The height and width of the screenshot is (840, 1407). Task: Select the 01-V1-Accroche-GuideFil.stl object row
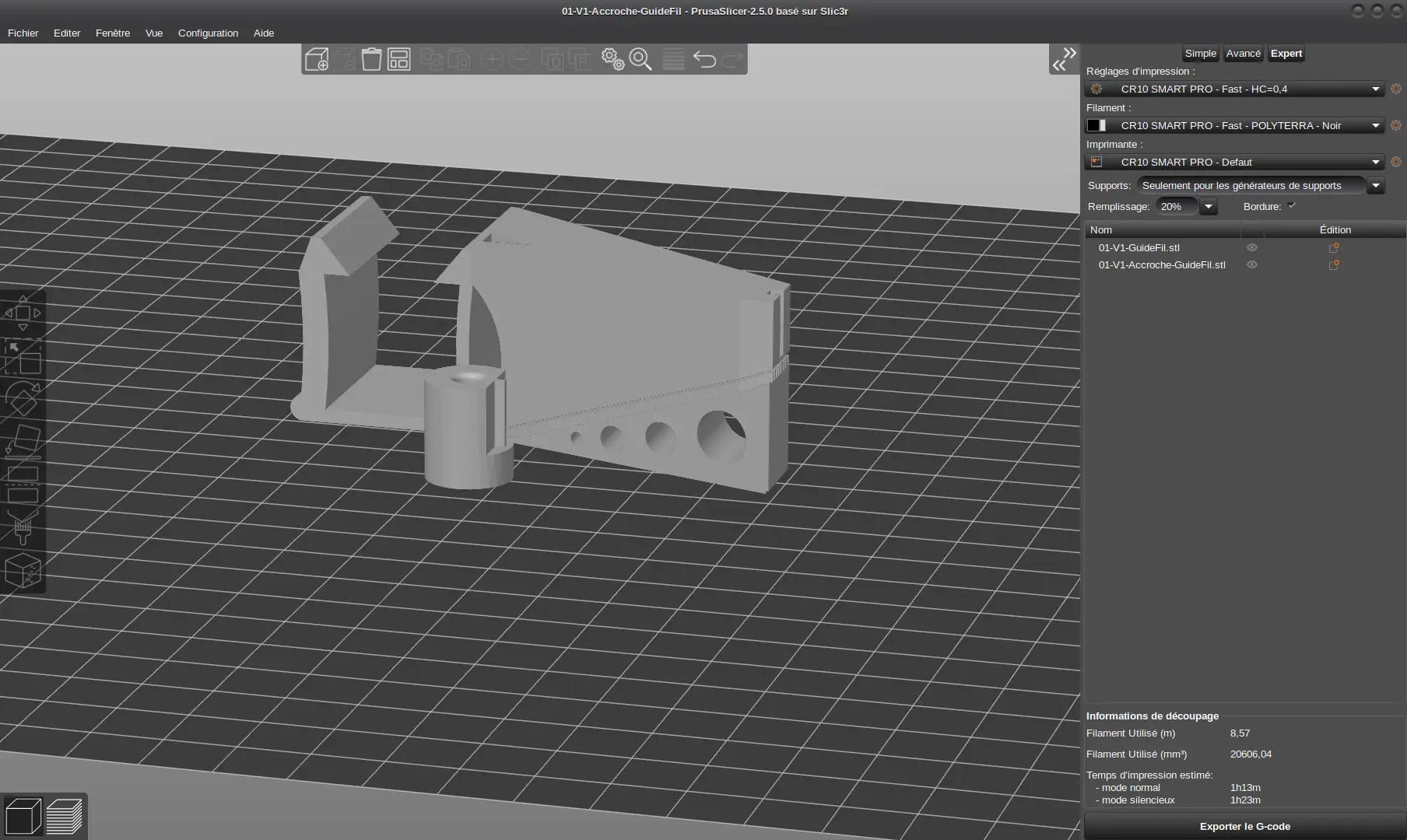click(1244, 264)
